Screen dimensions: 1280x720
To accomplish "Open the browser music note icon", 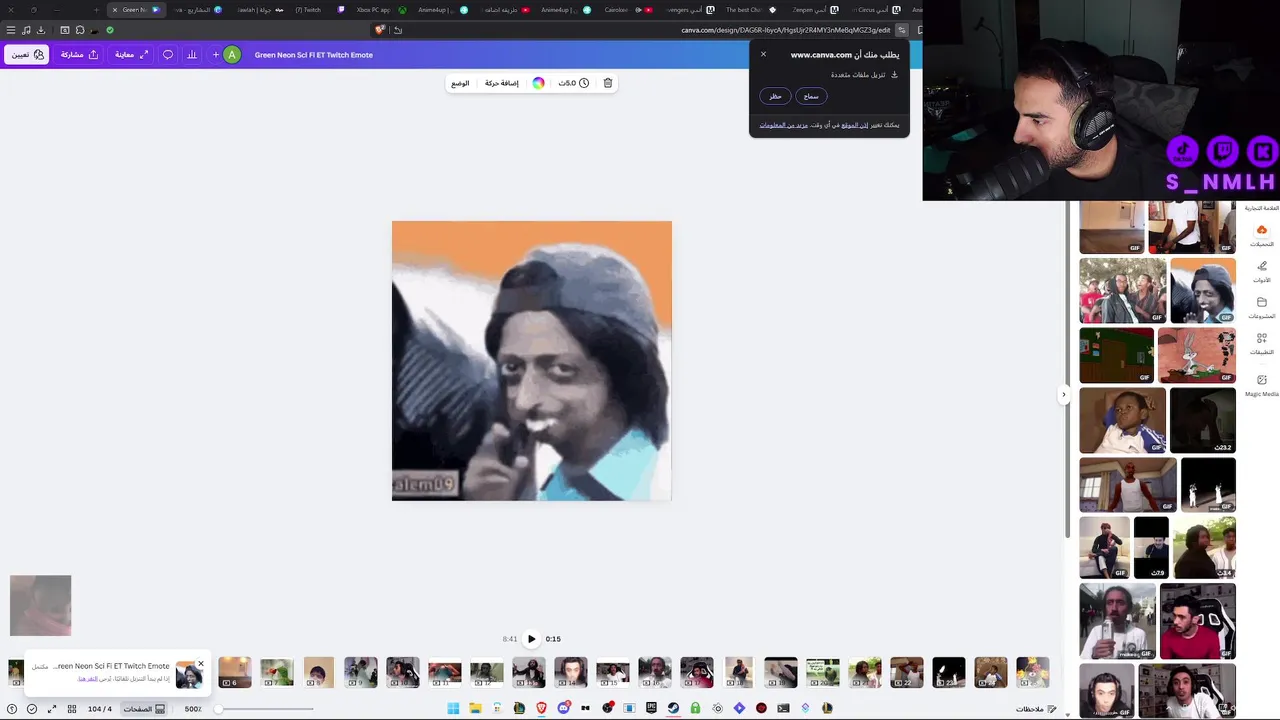I will [x=26, y=30].
